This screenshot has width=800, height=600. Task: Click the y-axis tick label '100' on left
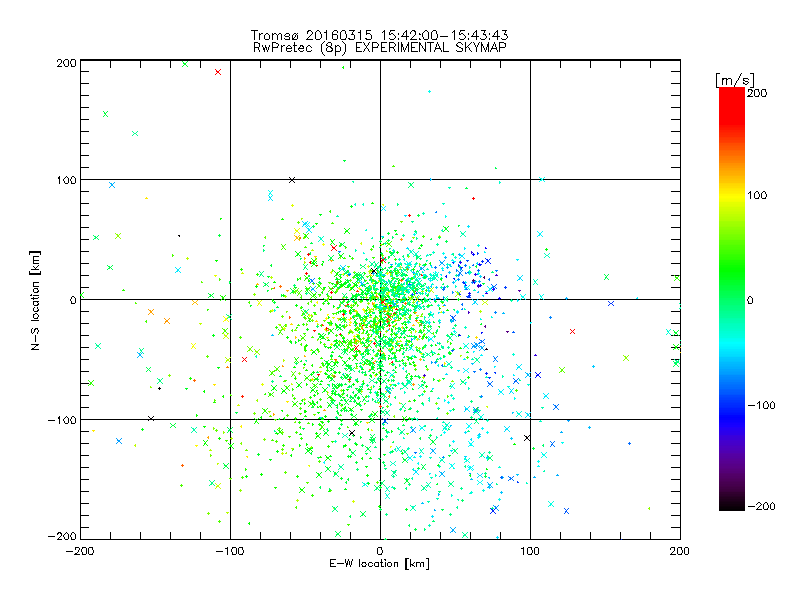point(66,180)
